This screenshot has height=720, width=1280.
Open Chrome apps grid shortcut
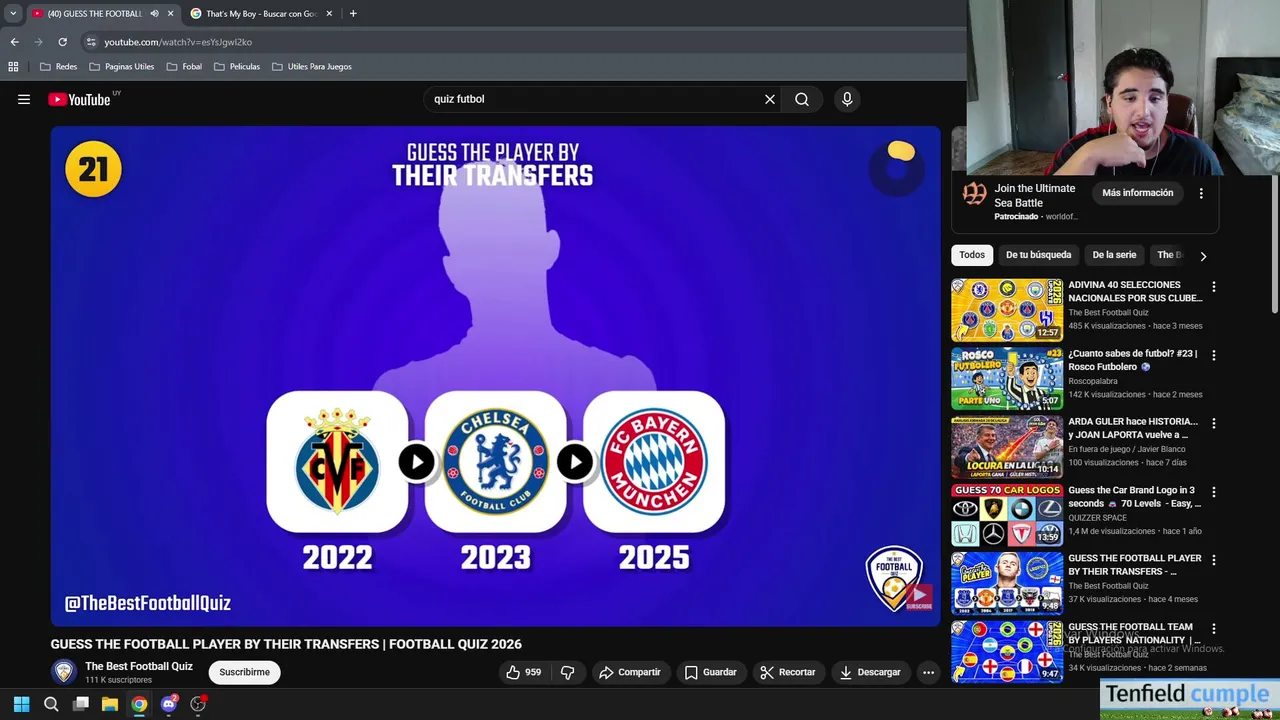coord(13,67)
